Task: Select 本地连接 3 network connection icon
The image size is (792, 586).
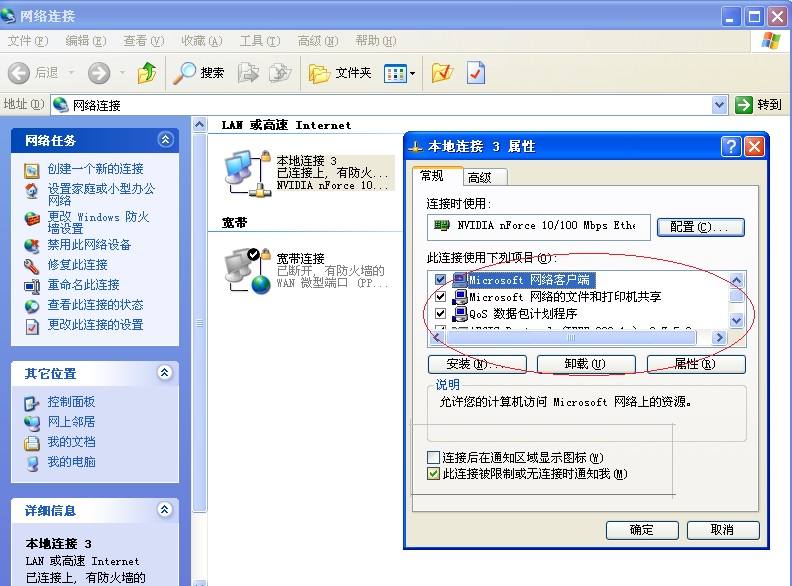Action: click(x=248, y=173)
